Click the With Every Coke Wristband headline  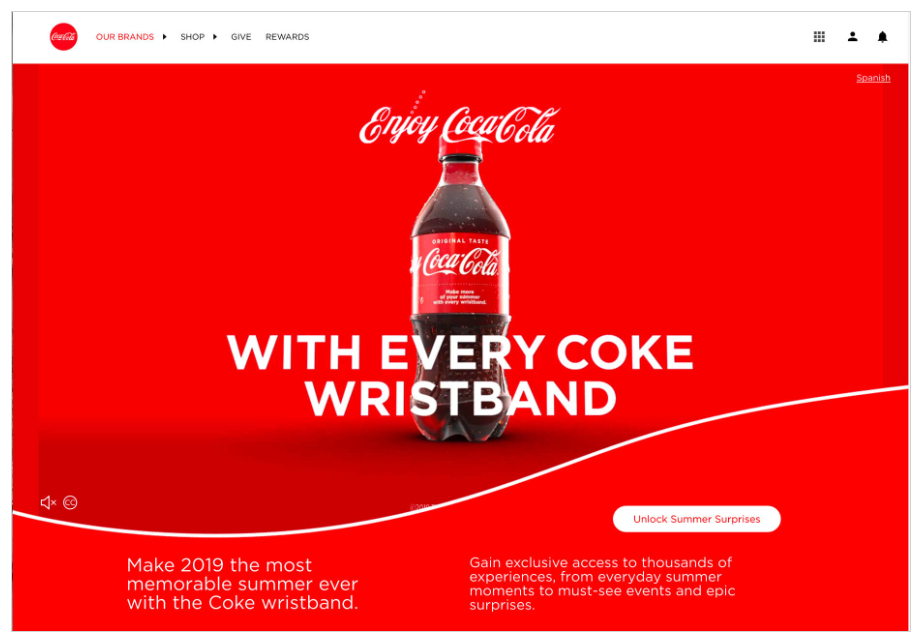pyautogui.click(x=461, y=375)
